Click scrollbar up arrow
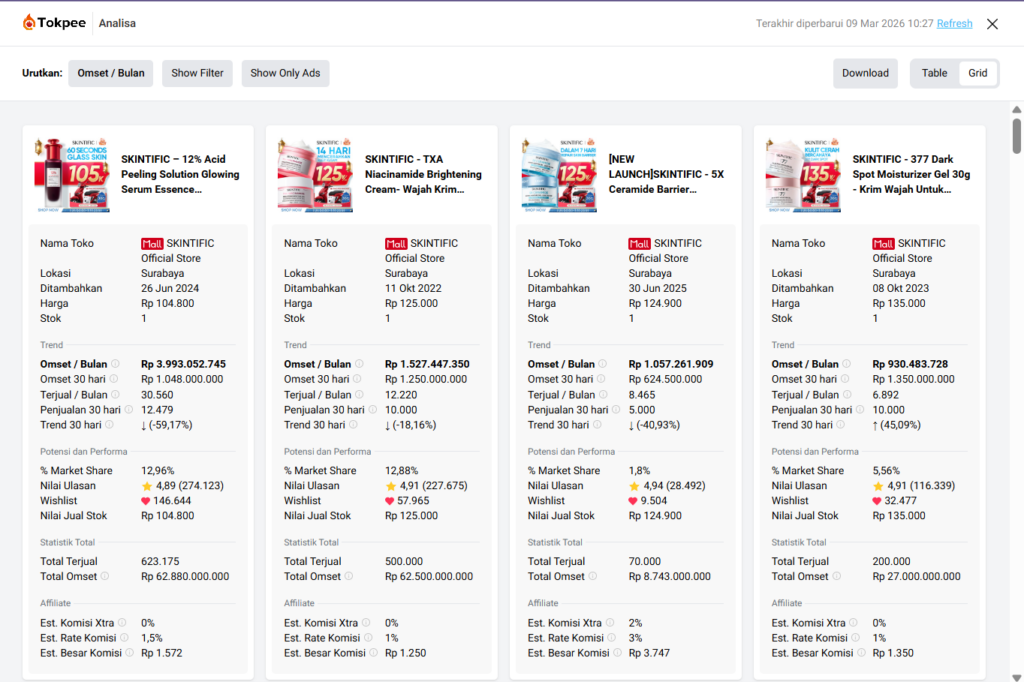This screenshot has height=682, width=1024. click(1016, 109)
